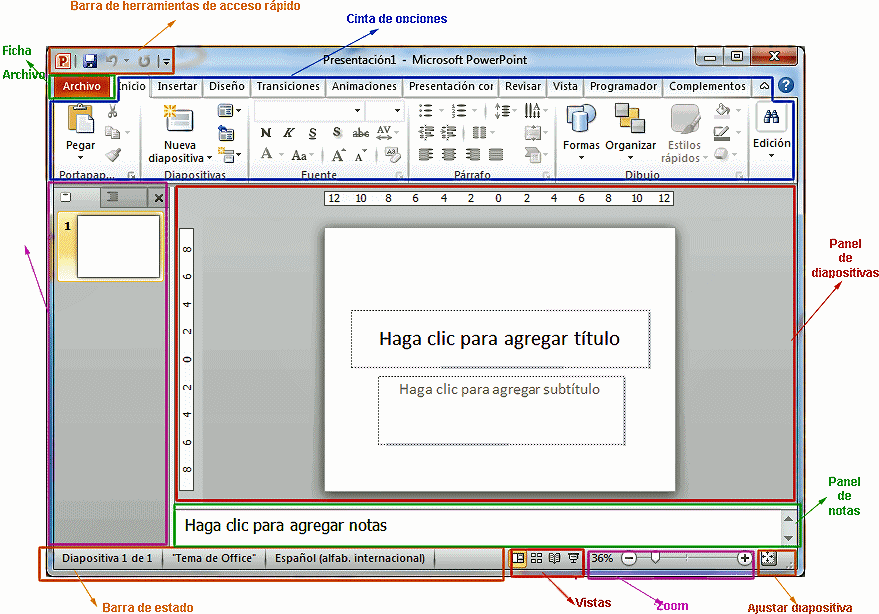Open the Section dropdown in Diapositivas
This screenshot has height=614, width=879.
point(229,154)
